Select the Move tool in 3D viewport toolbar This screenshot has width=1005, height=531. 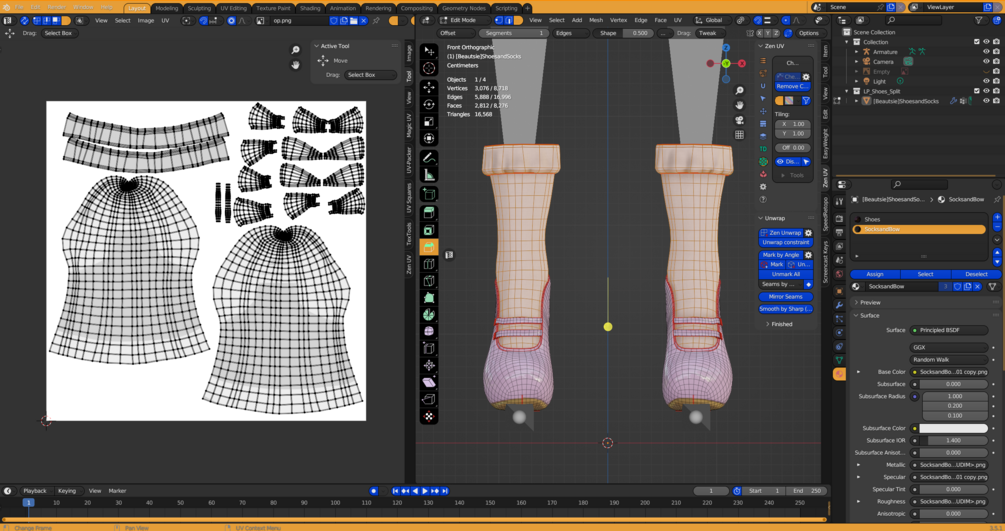click(x=429, y=87)
